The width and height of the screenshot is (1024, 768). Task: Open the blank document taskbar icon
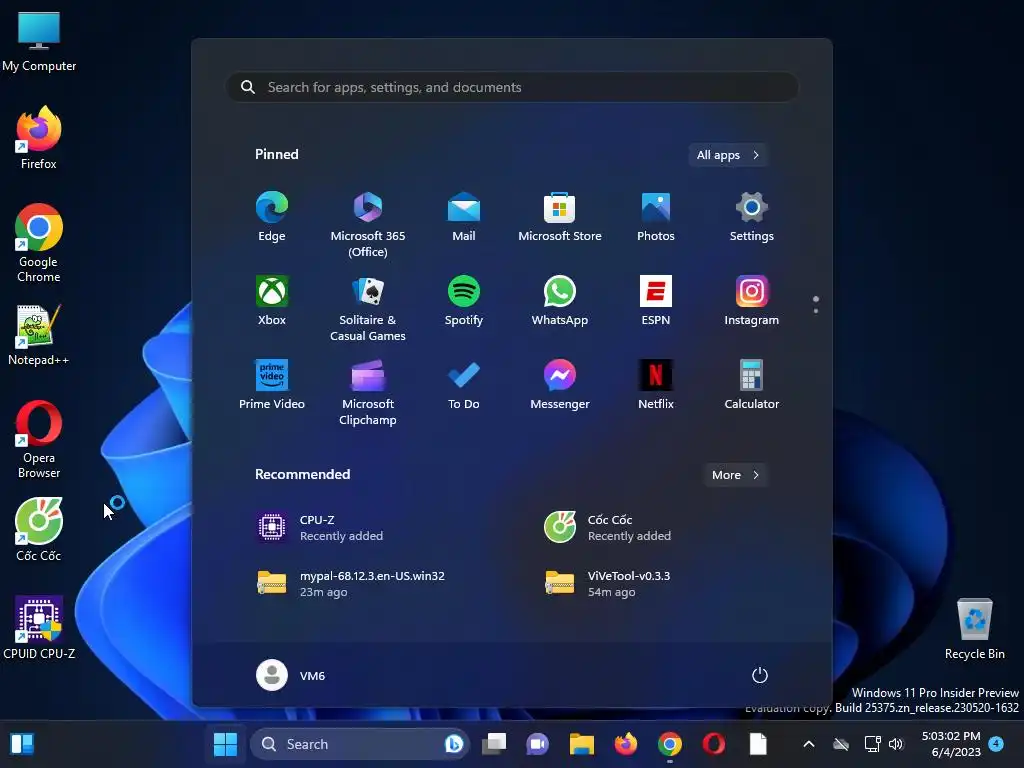pos(758,744)
